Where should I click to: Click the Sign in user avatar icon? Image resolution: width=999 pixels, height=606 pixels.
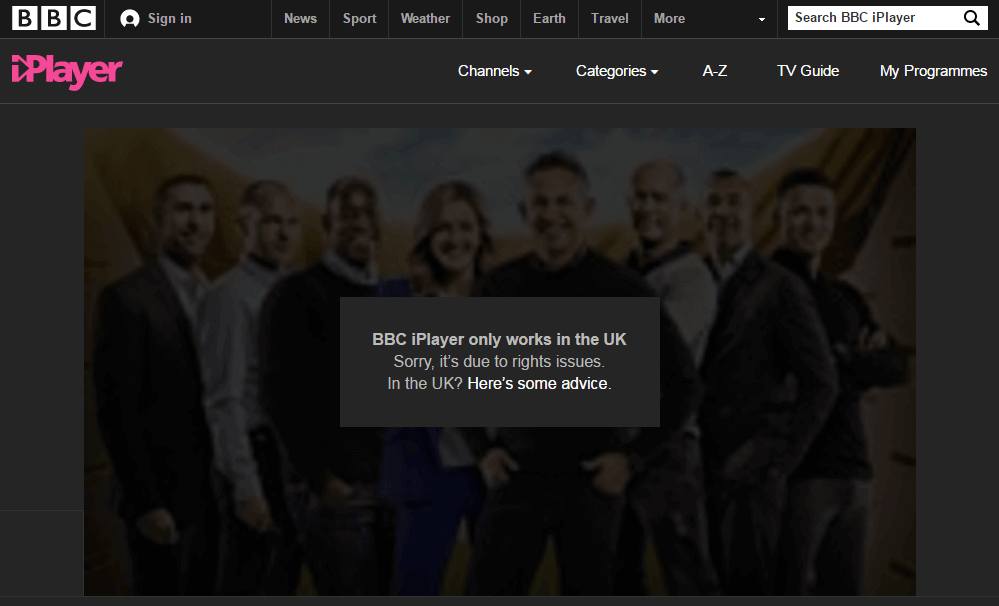coord(129,19)
